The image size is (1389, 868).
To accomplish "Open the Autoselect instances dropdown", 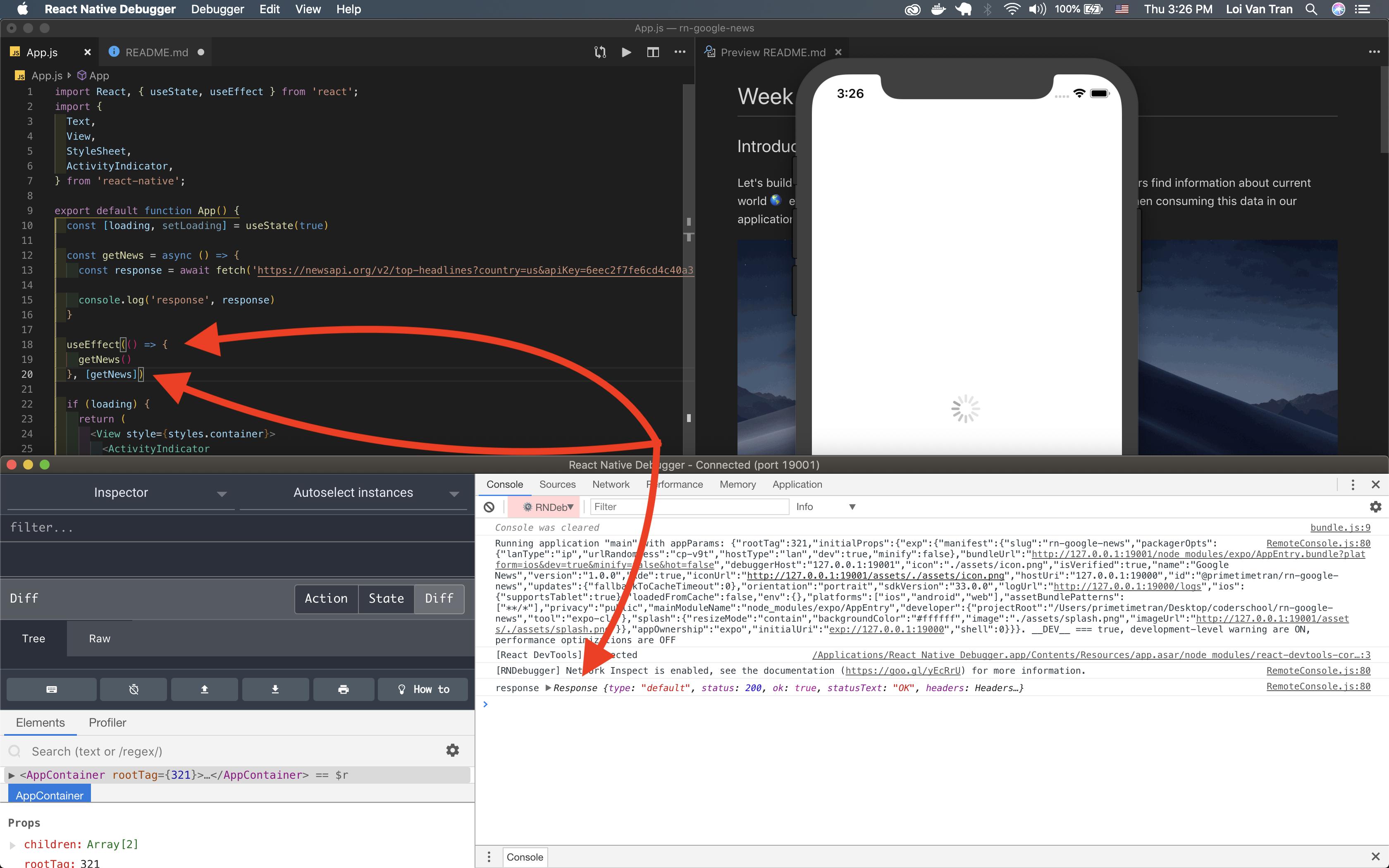I will tap(353, 493).
